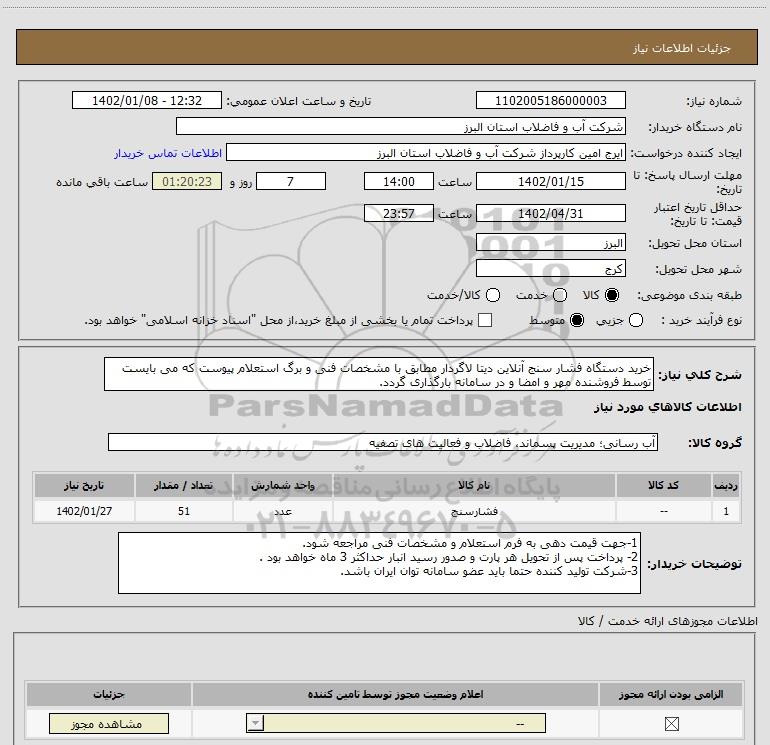Click the validity time field 23:57
The height and width of the screenshot is (745, 770).
(399, 213)
